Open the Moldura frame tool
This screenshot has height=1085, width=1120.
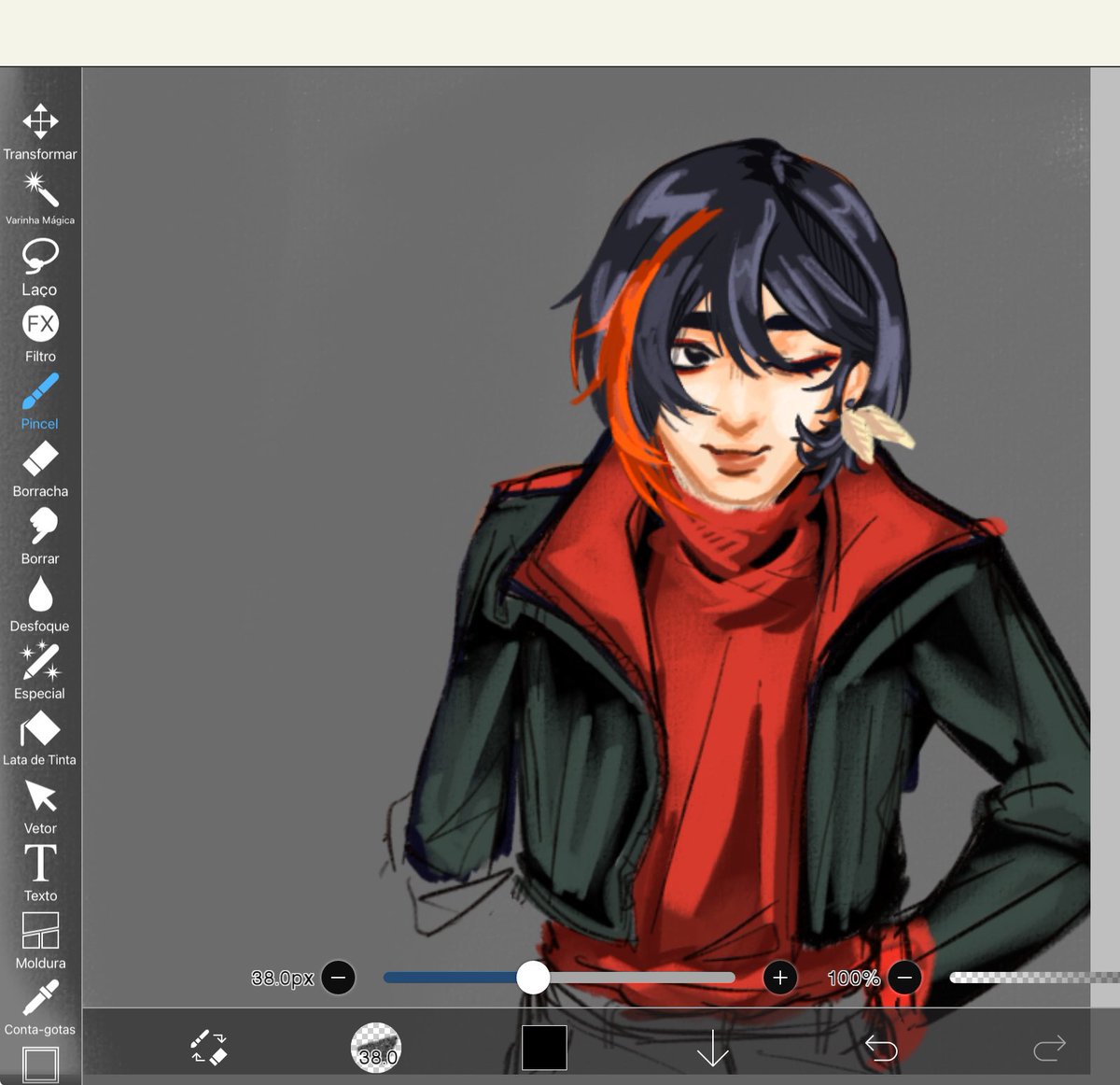coord(40,940)
